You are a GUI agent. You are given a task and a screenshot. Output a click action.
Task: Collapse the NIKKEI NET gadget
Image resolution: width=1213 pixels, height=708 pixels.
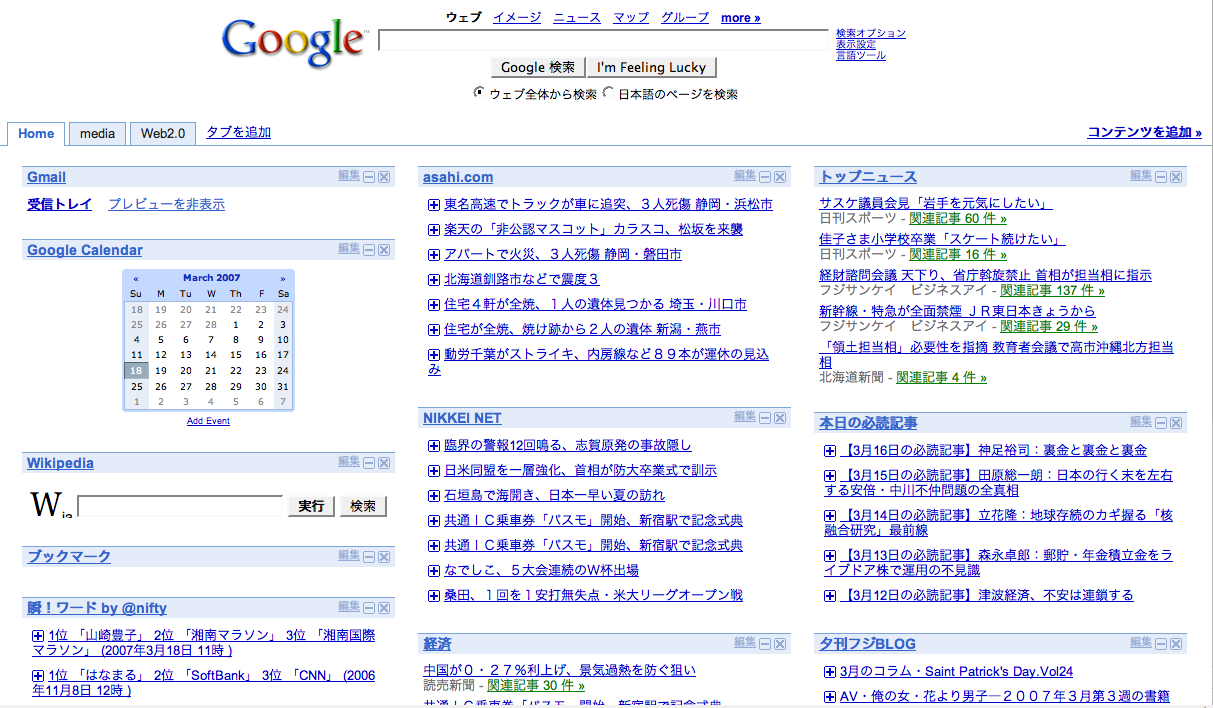click(765, 418)
